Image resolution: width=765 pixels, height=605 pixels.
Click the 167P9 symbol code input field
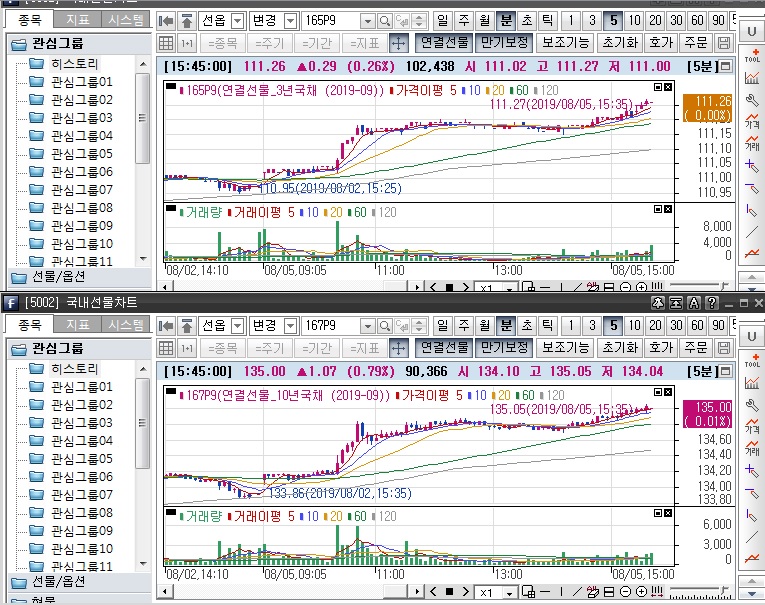tap(332, 326)
